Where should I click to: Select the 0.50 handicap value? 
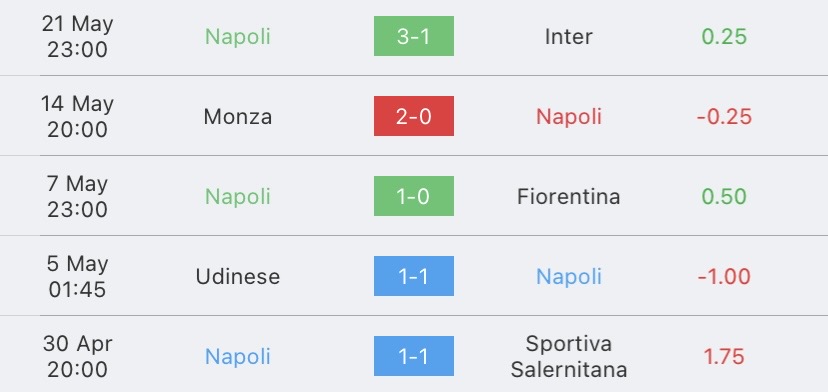click(724, 197)
